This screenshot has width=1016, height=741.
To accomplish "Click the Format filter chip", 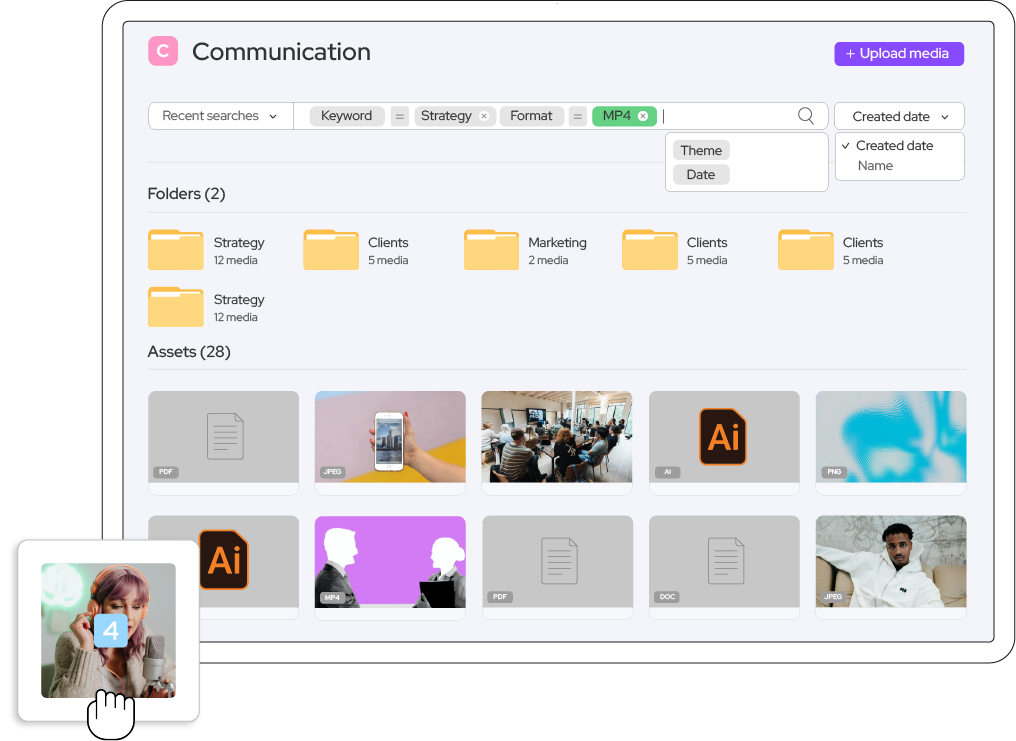I will (x=531, y=116).
